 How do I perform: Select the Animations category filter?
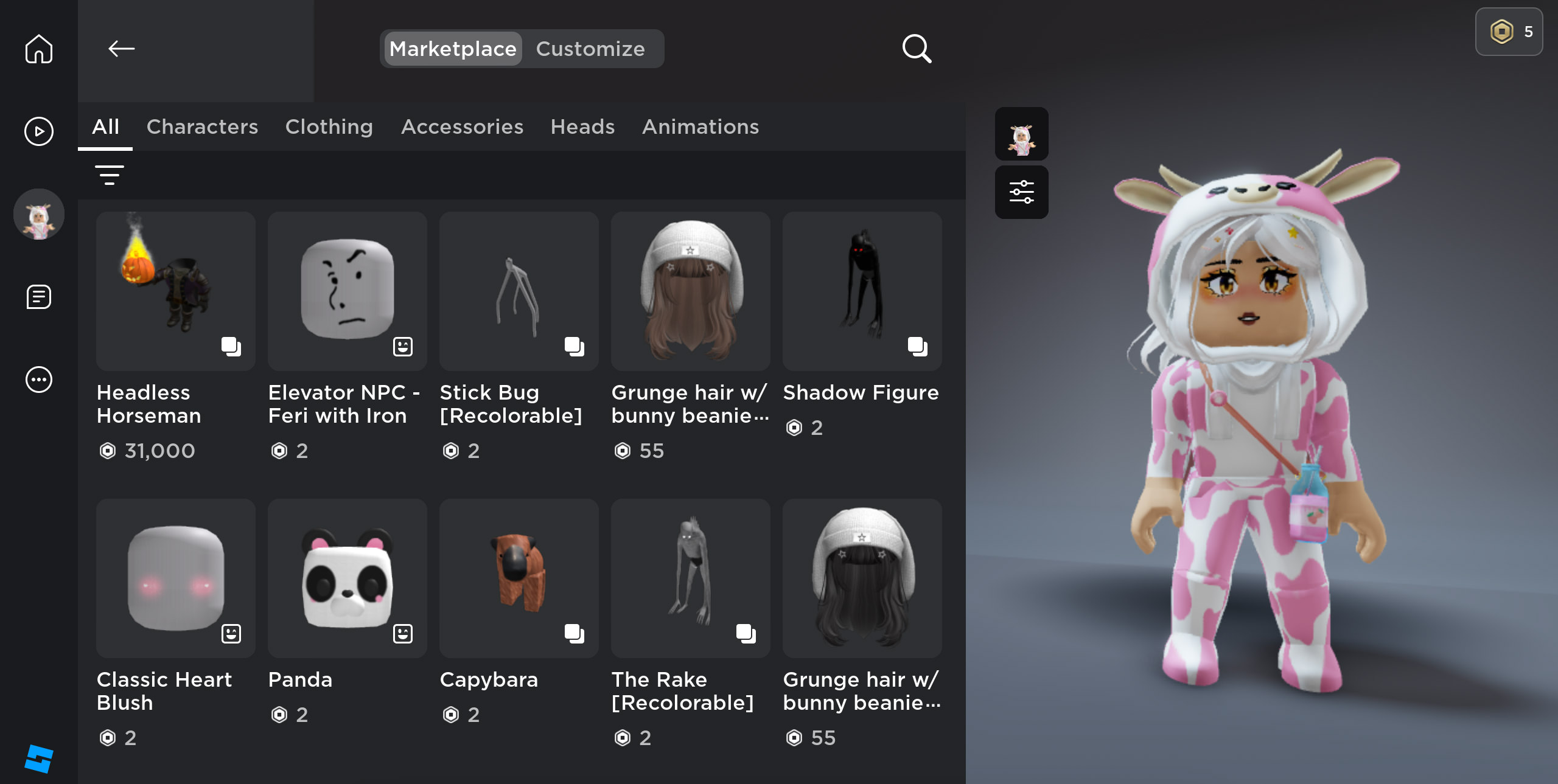(699, 127)
